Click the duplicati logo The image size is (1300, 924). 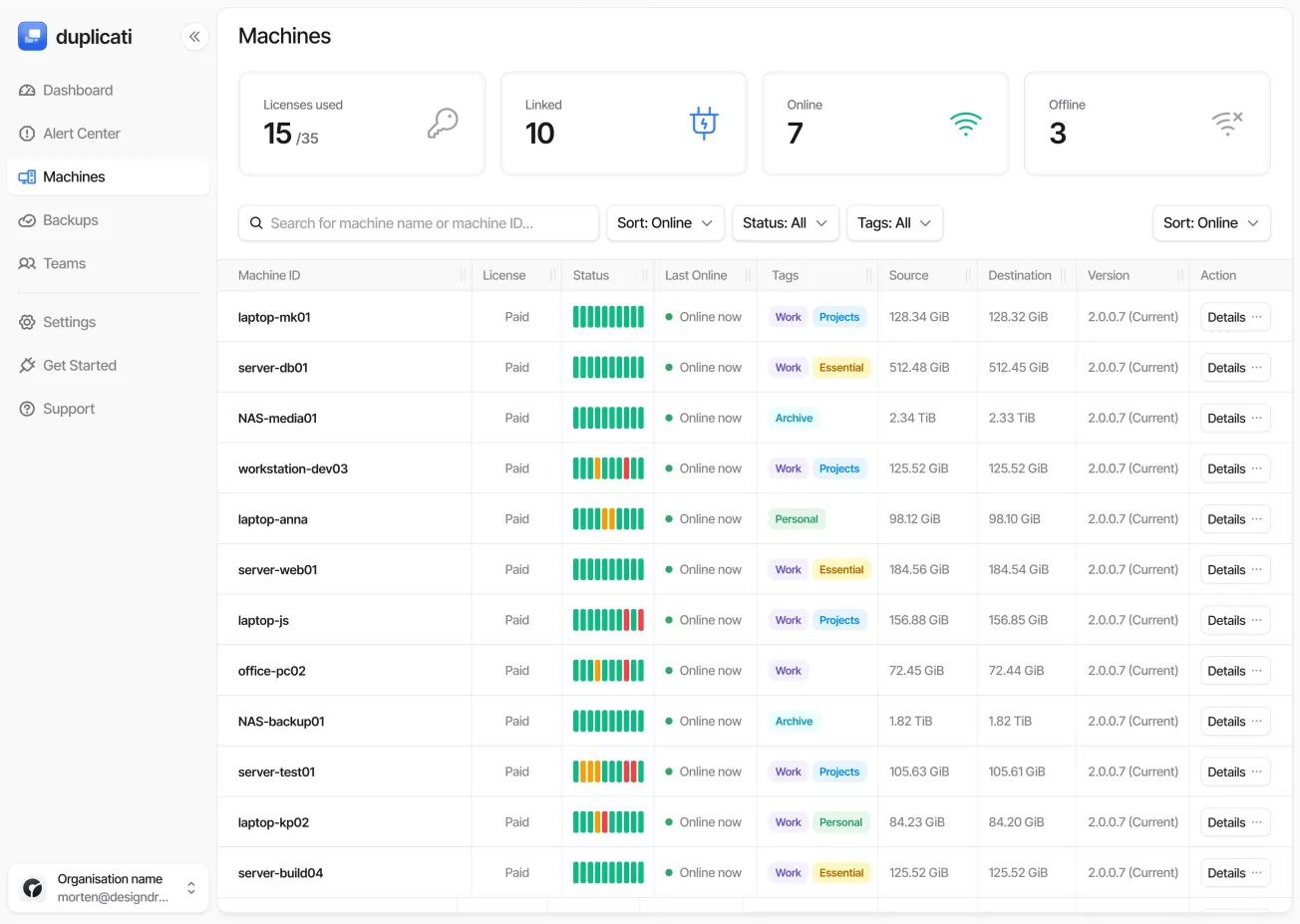pos(32,36)
